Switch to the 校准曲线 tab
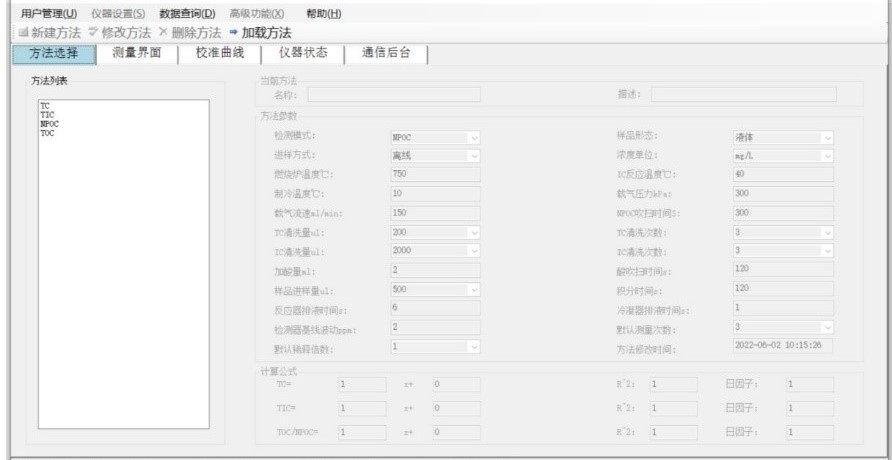The width and height of the screenshot is (892, 460). pos(219,54)
